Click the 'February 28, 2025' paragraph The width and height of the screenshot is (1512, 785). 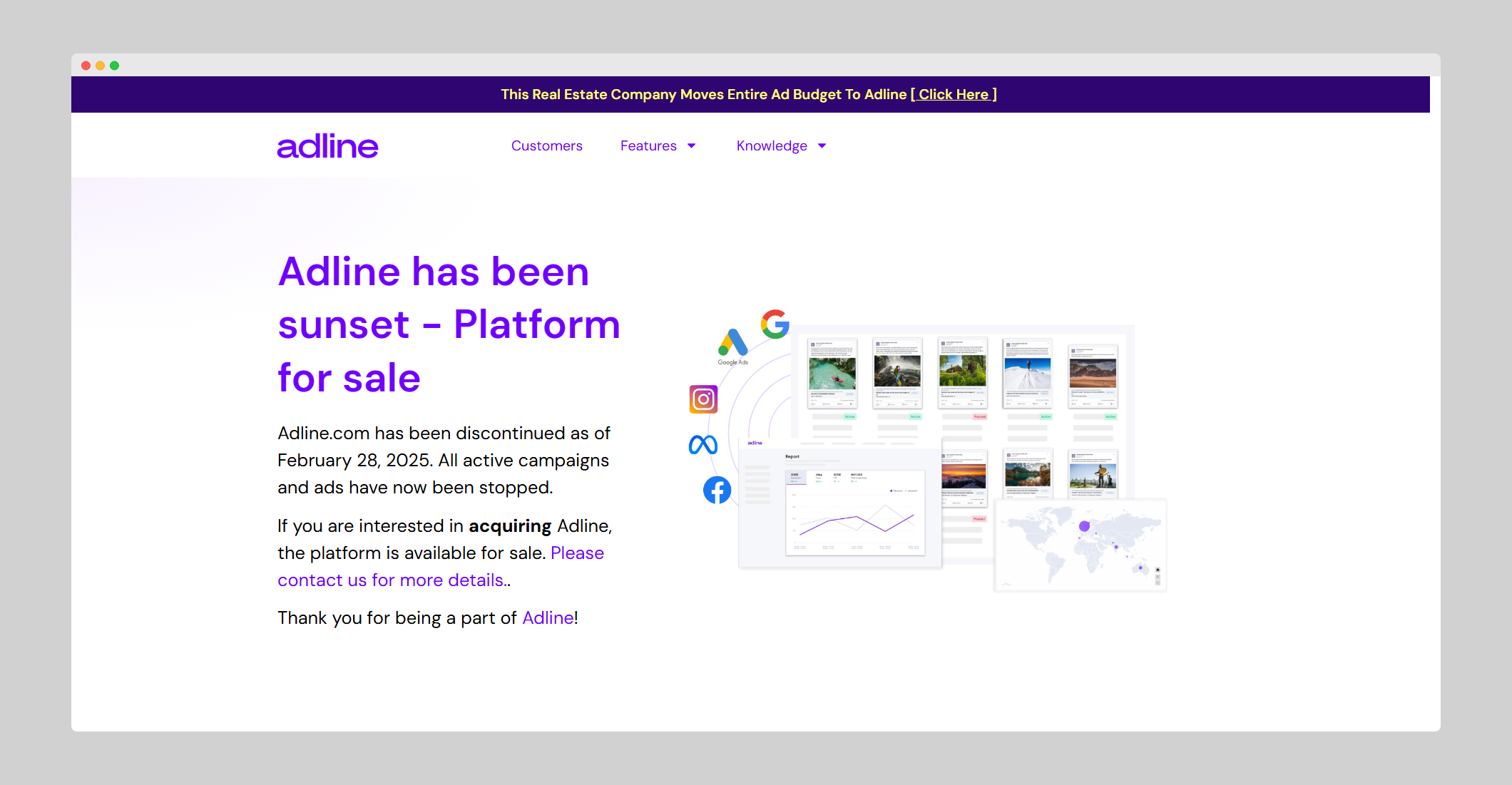444,460
